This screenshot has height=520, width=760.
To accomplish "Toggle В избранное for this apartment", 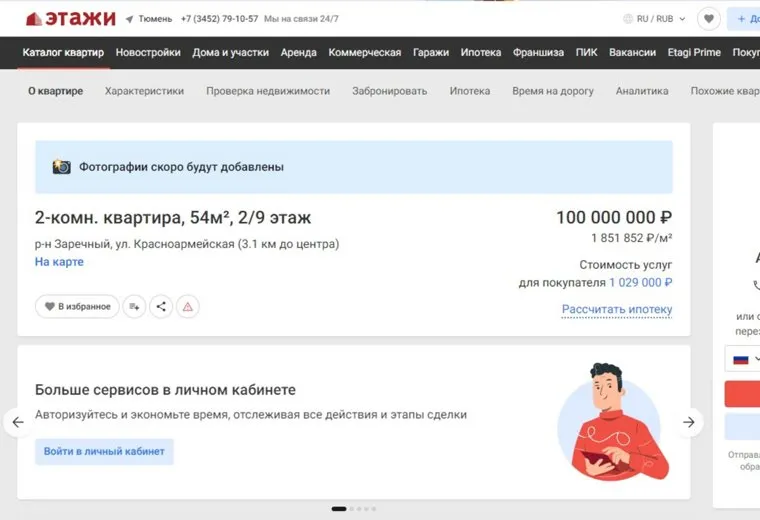I will click(77, 307).
